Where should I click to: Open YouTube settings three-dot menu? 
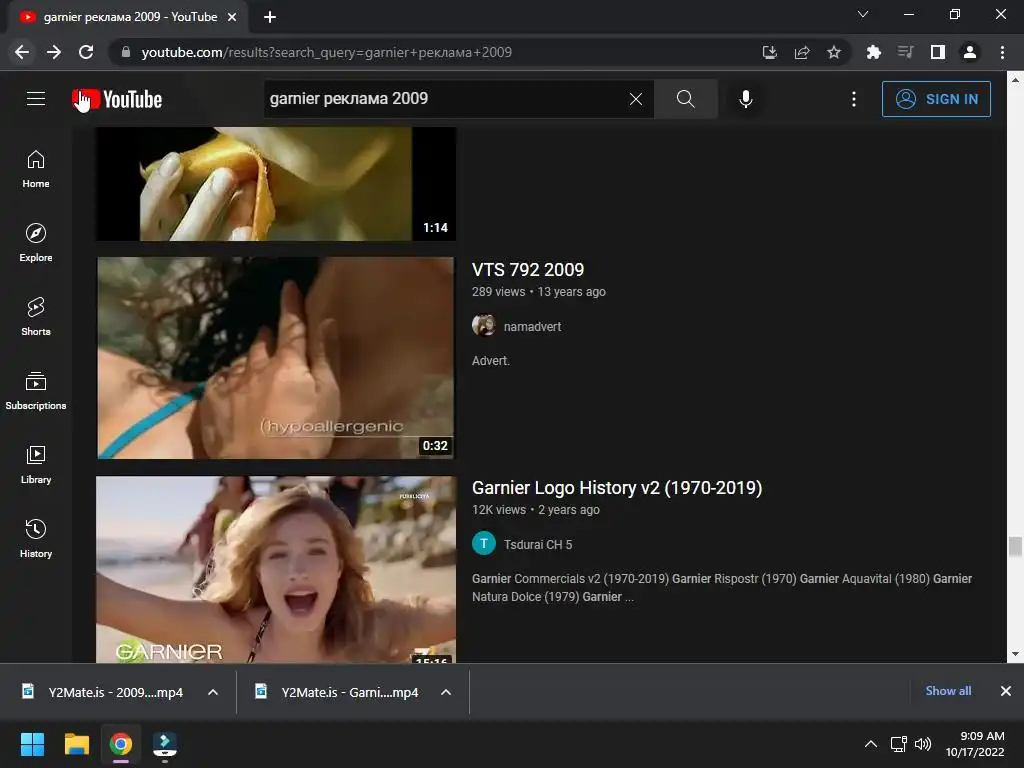pyautogui.click(x=854, y=99)
